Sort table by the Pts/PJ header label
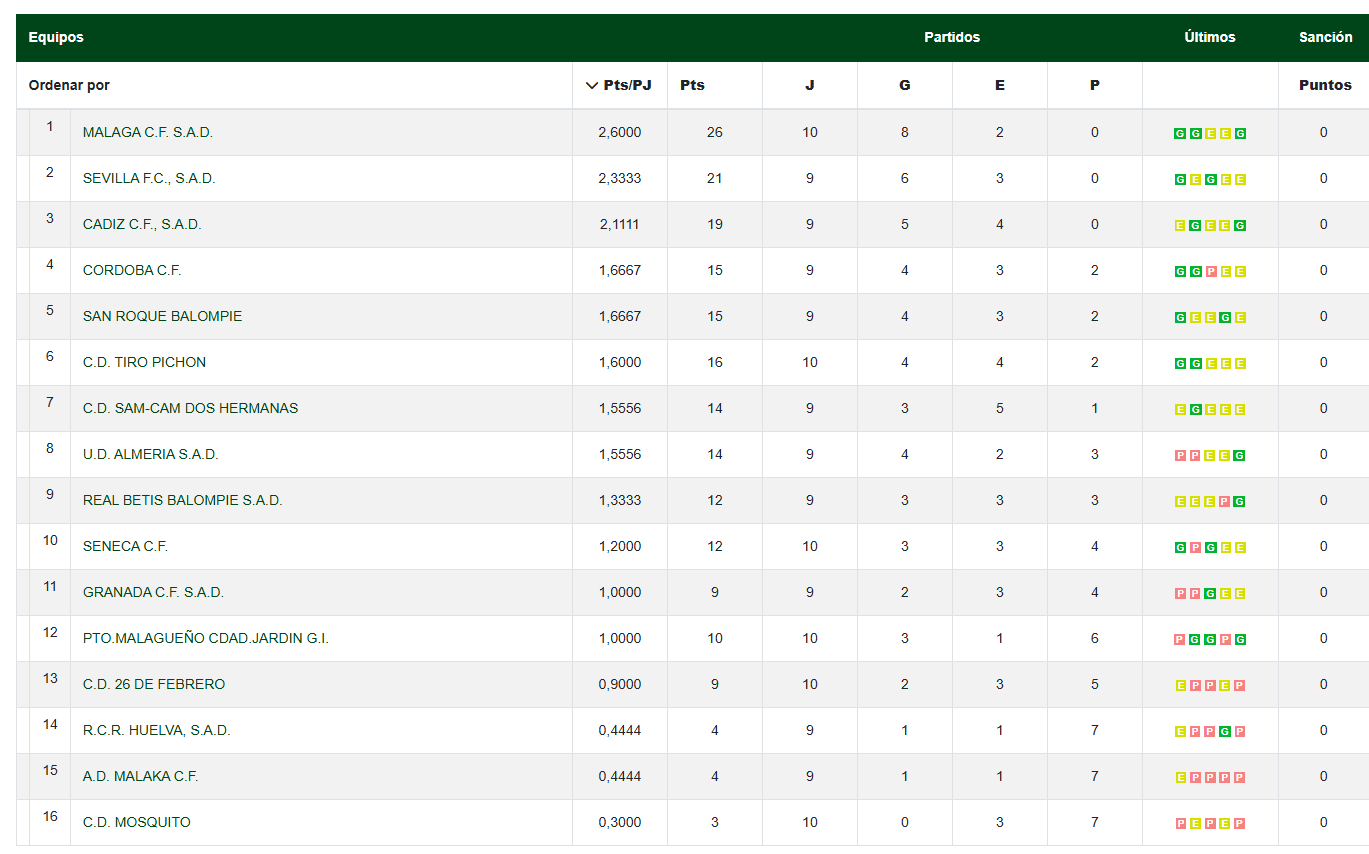This screenshot has width=1369, height=854. (x=628, y=85)
